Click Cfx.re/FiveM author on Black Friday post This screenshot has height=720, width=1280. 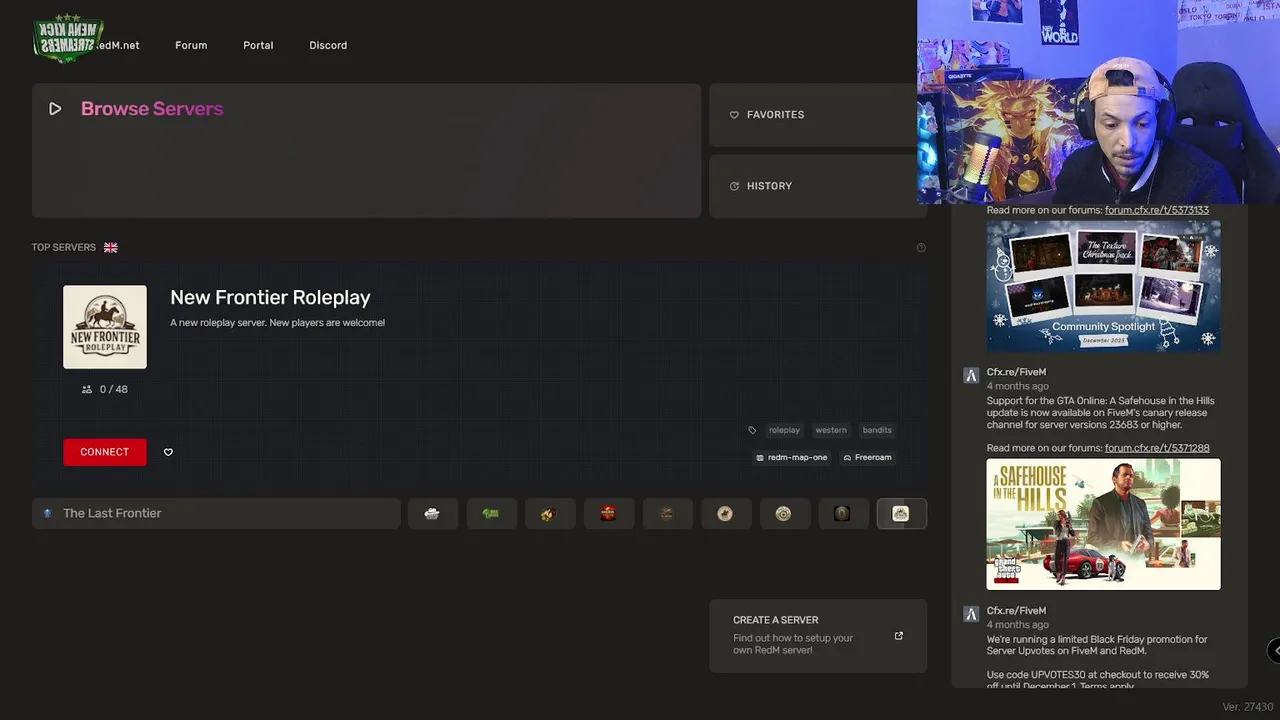1016,611
